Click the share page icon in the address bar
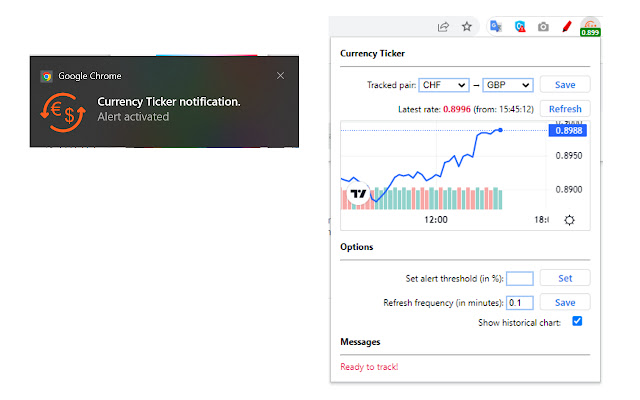This screenshot has width=640, height=400. pyautogui.click(x=443, y=27)
